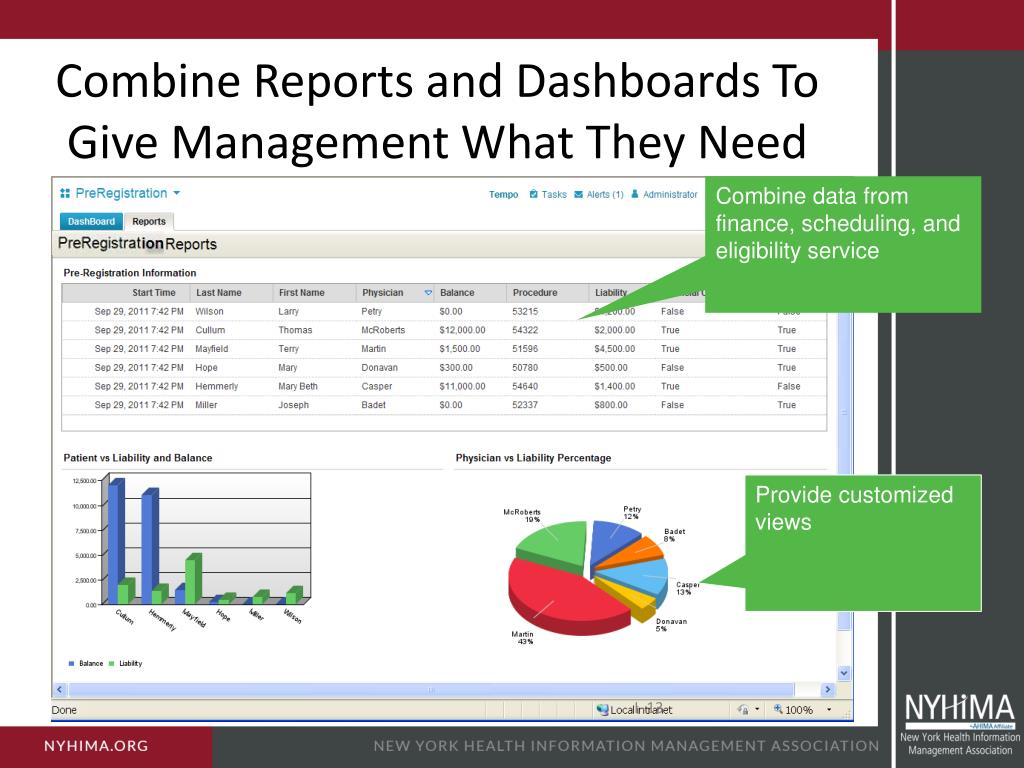Image resolution: width=1024 pixels, height=768 pixels.
Task: Click the Balance legend blue swatch
Action: pos(71,664)
